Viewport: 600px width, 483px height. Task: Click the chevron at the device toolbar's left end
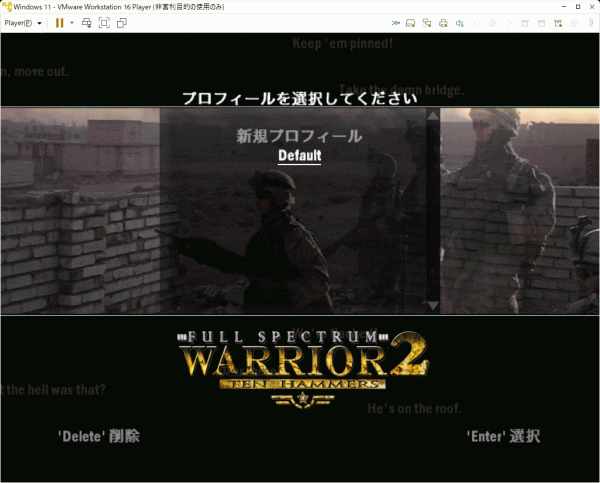click(x=395, y=23)
